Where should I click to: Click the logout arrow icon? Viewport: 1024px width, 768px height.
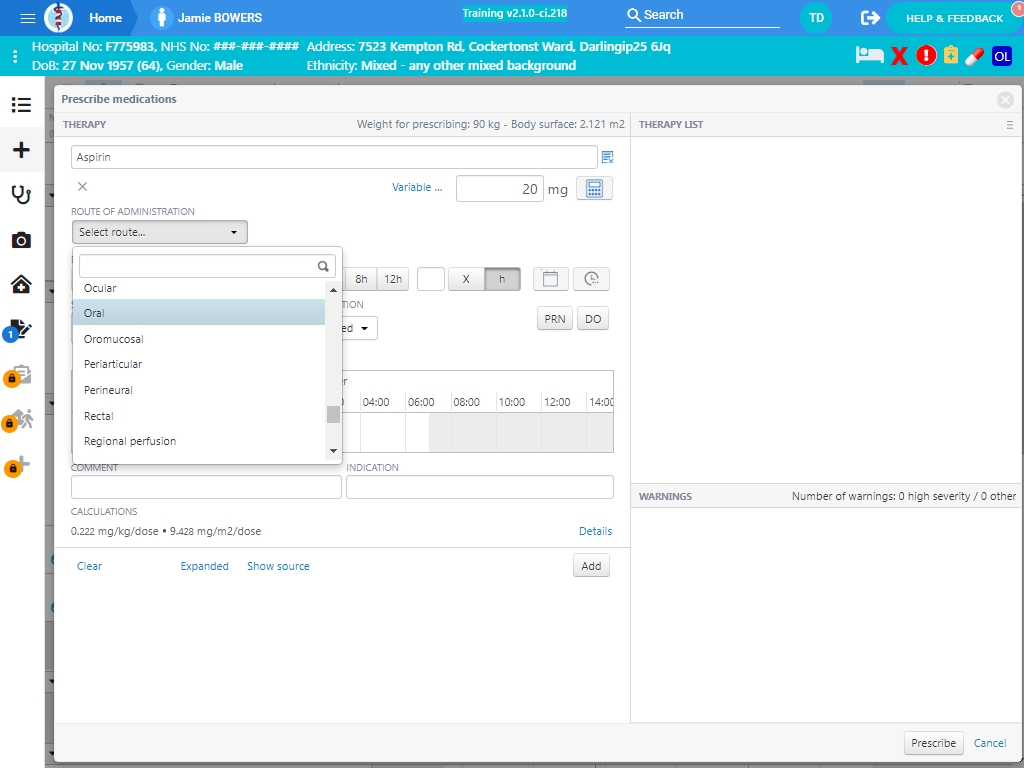point(870,18)
